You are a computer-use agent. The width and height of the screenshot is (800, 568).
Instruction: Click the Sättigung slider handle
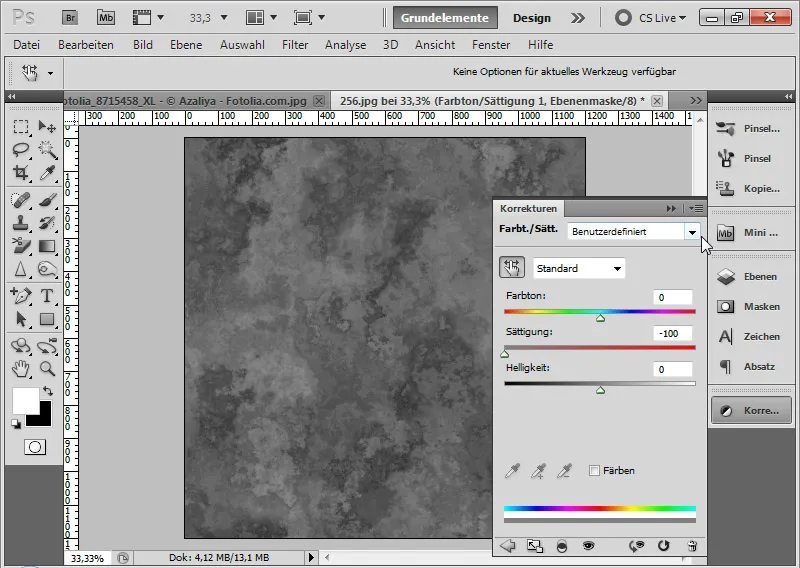505,354
